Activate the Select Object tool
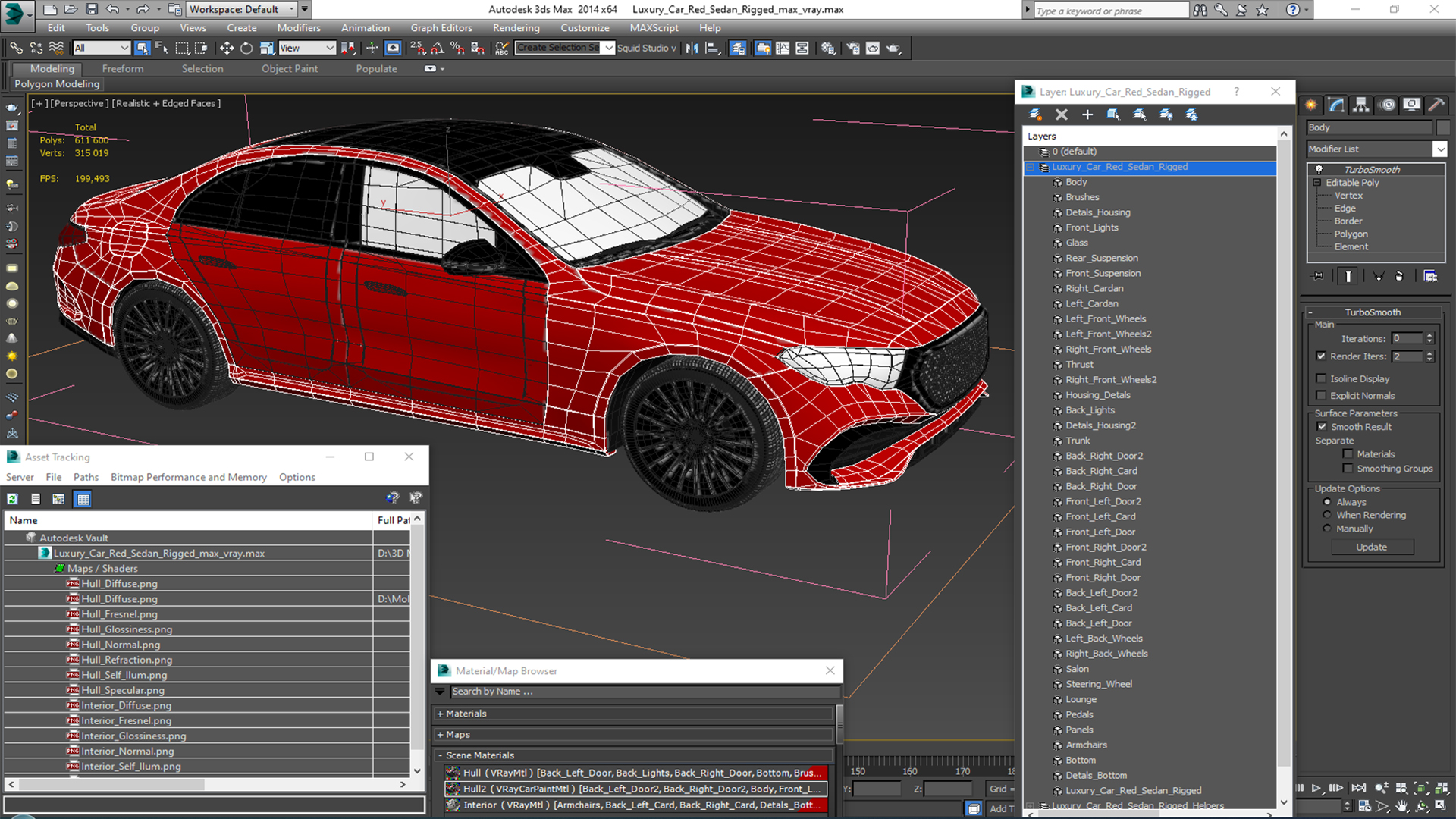The width and height of the screenshot is (1456, 819). point(142,48)
